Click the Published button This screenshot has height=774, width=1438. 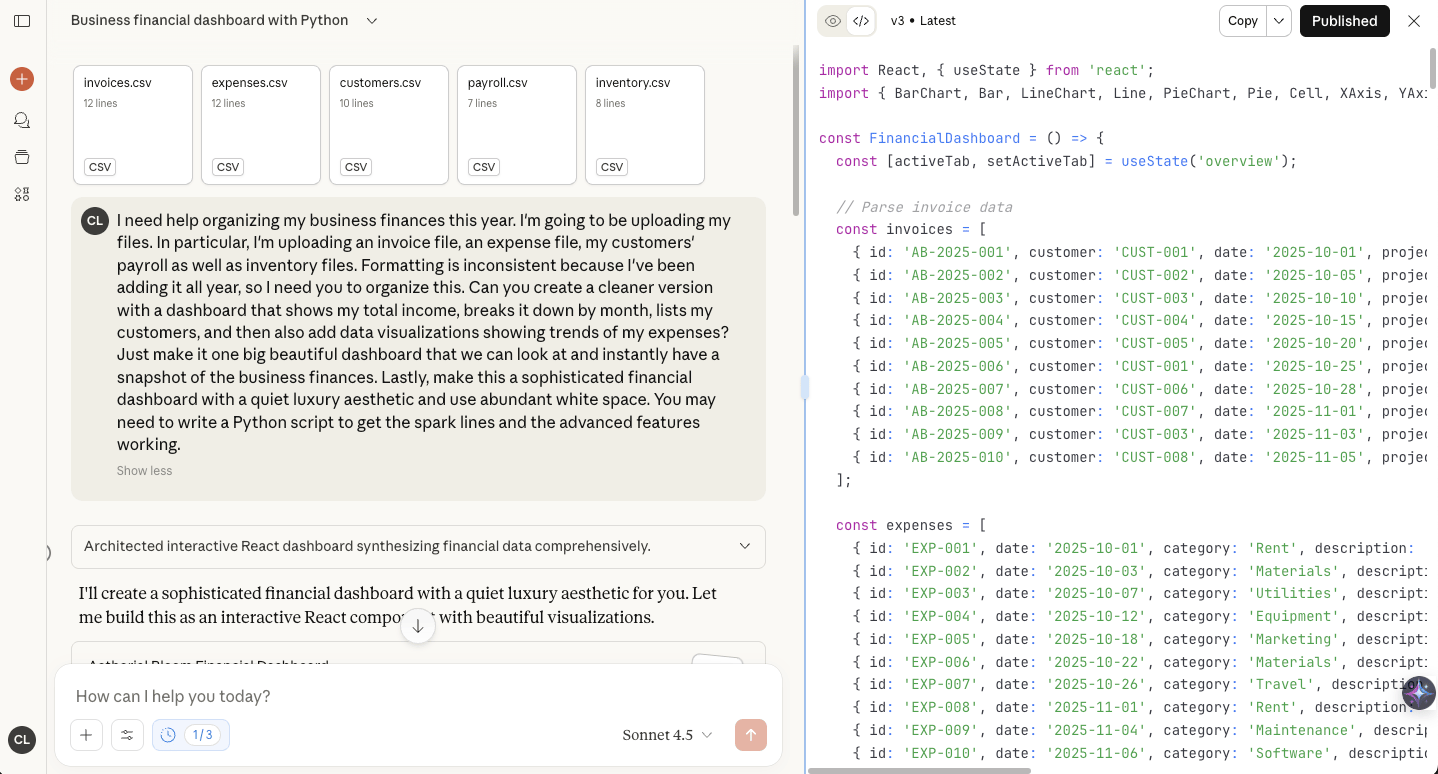coord(1344,21)
